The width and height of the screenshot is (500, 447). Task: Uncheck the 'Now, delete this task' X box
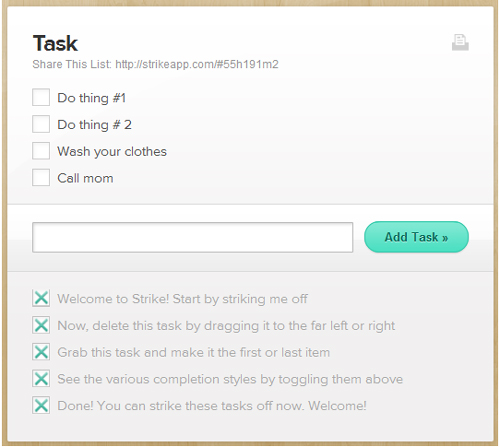[x=41, y=325]
